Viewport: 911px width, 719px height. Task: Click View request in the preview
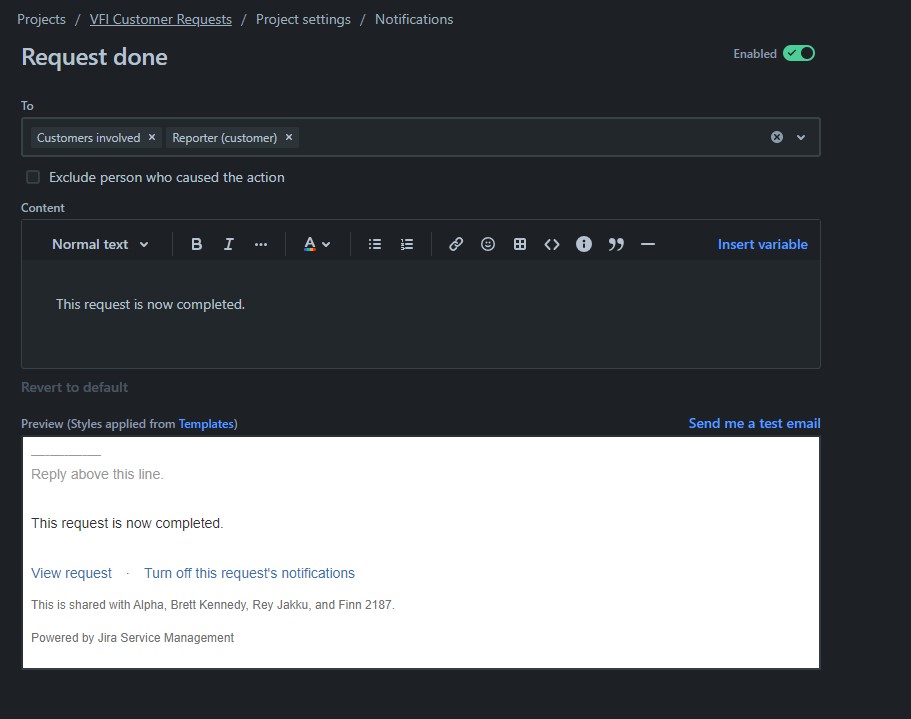[71, 573]
